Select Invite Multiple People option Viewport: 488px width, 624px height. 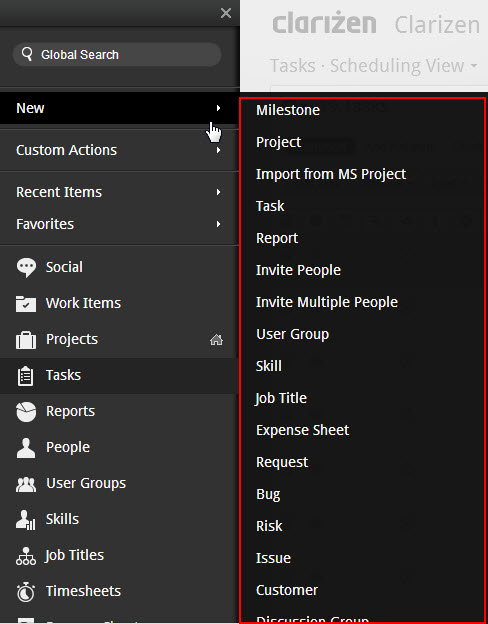point(327,302)
